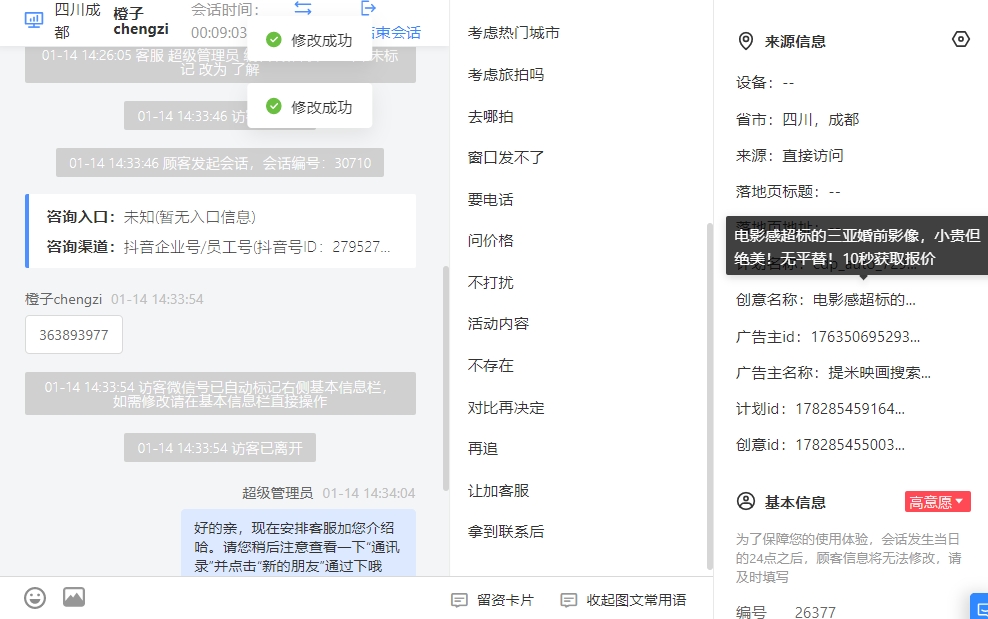988x619 pixels.
Task: Click the person icon next to 基本信息
Action: (745, 502)
